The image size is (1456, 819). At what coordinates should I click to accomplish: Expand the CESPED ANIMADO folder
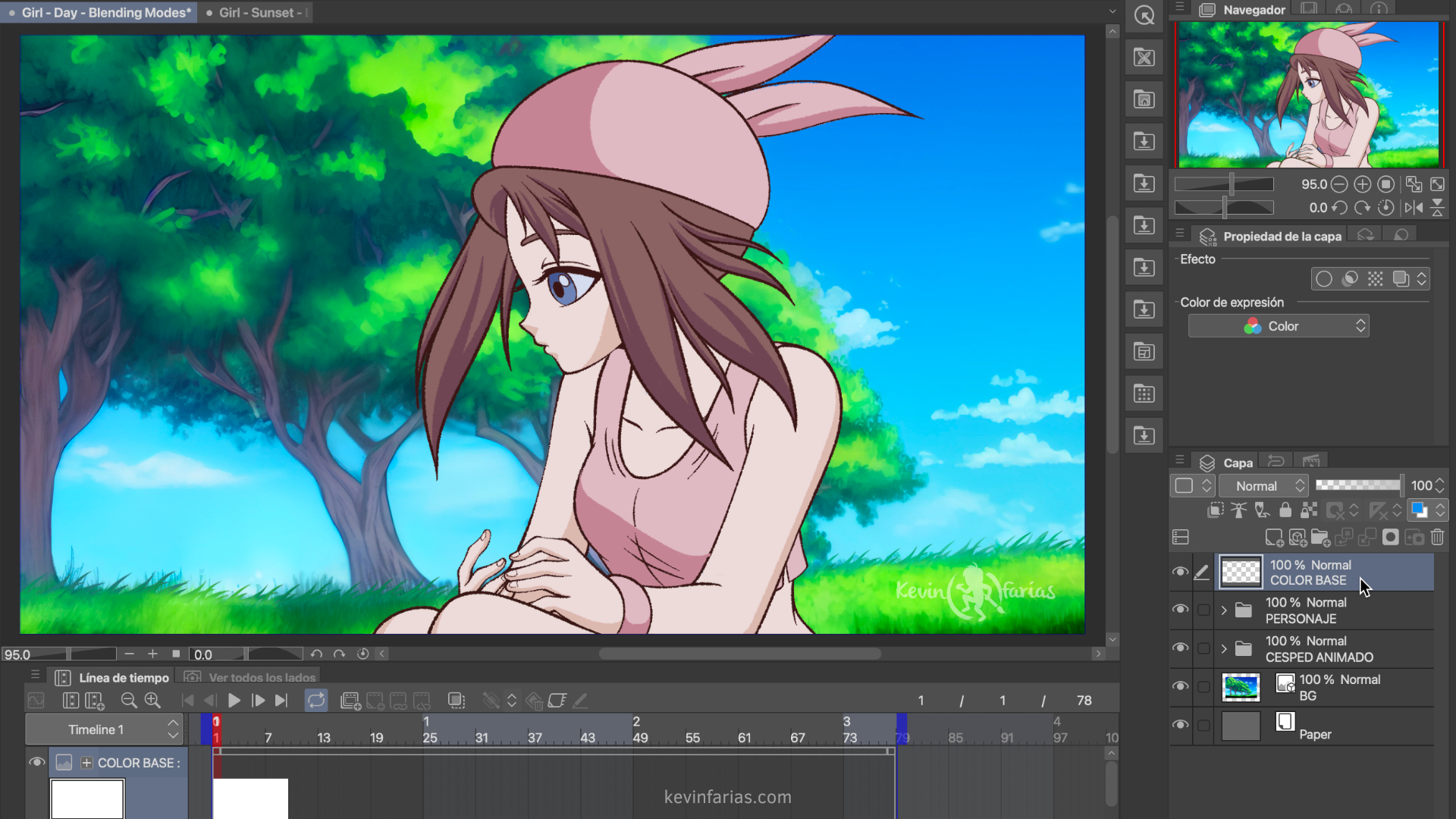click(1223, 649)
